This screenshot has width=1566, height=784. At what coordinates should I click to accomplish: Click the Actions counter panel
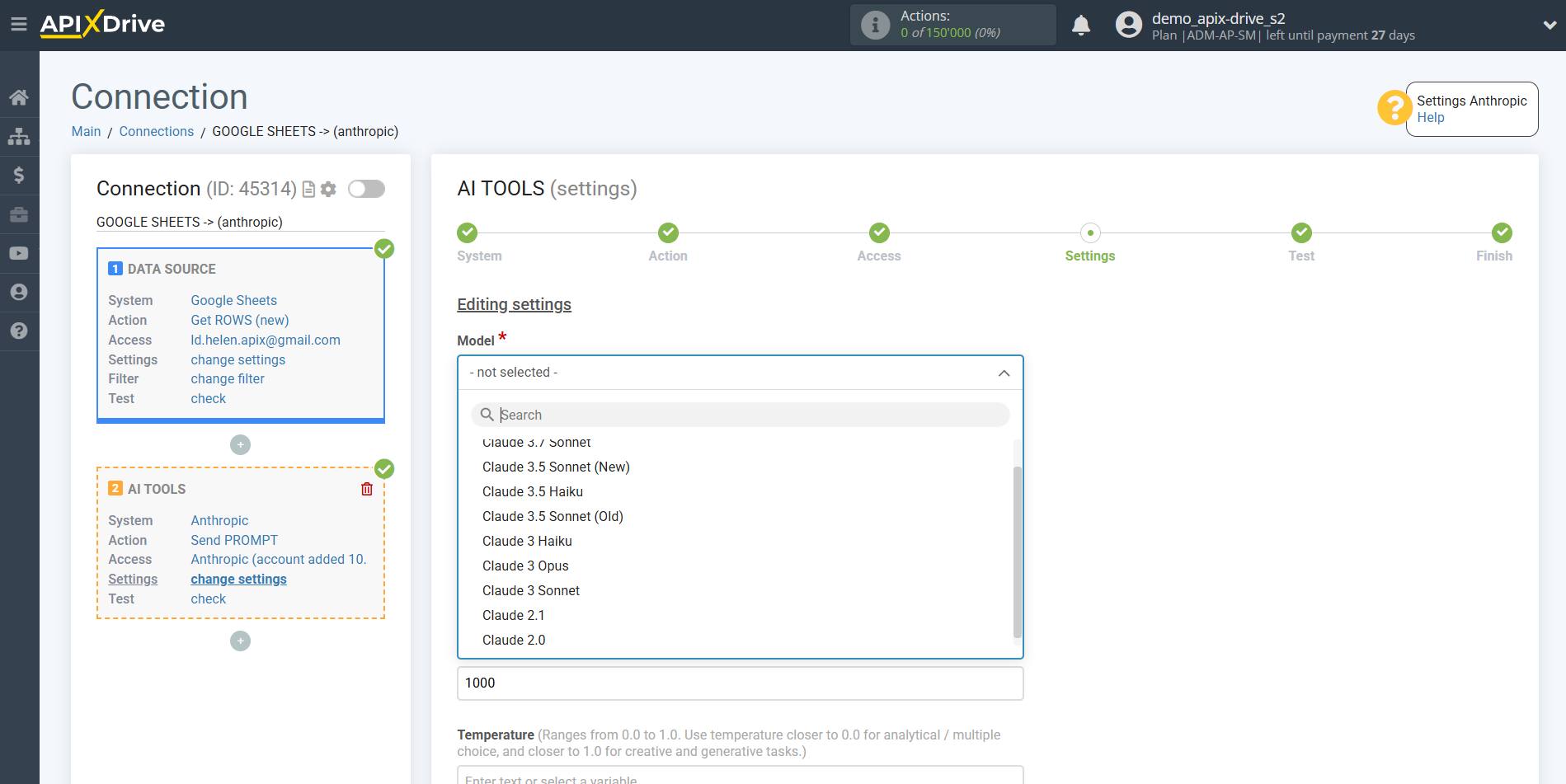coord(952,25)
